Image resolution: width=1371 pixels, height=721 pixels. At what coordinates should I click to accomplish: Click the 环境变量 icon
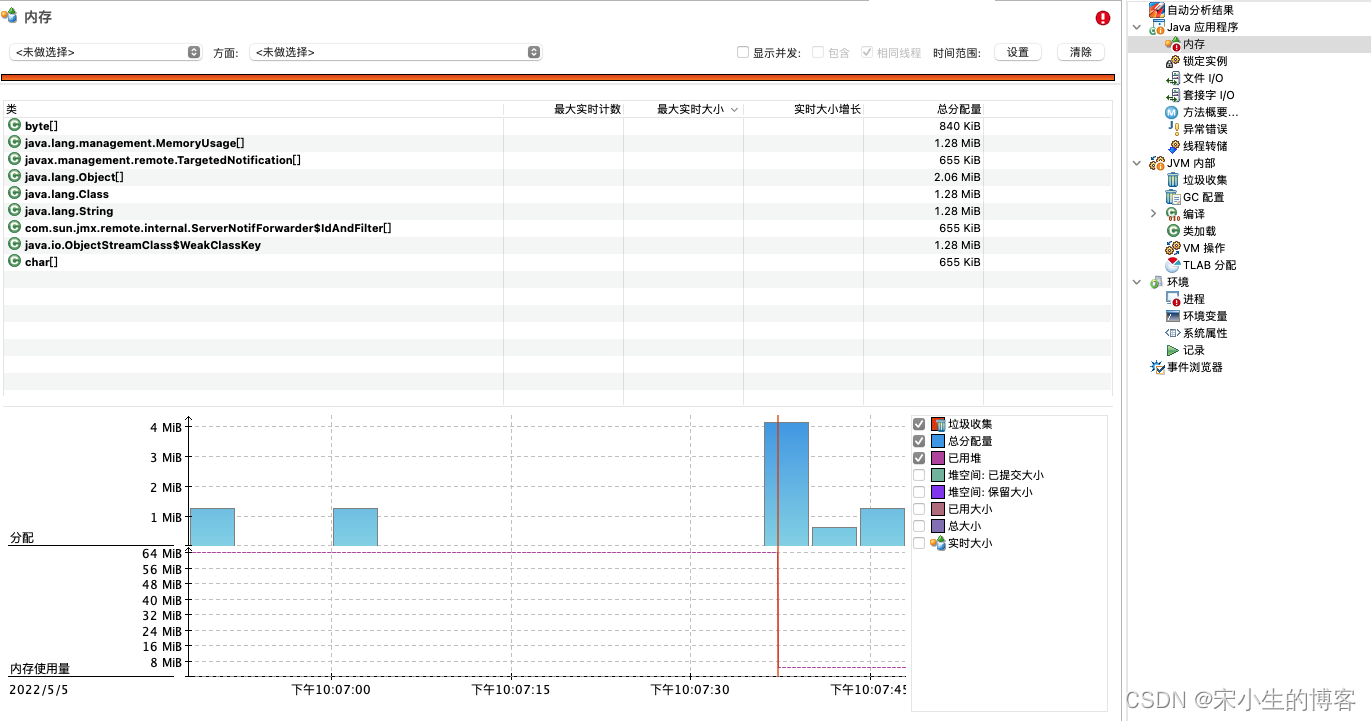pyautogui.click(x=1173, y=316)
